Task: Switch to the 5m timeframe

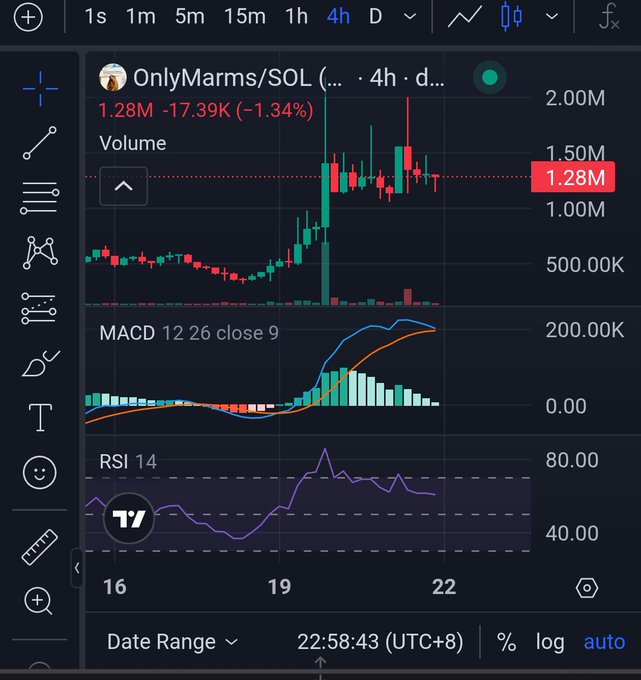Action: coord(190,17)
